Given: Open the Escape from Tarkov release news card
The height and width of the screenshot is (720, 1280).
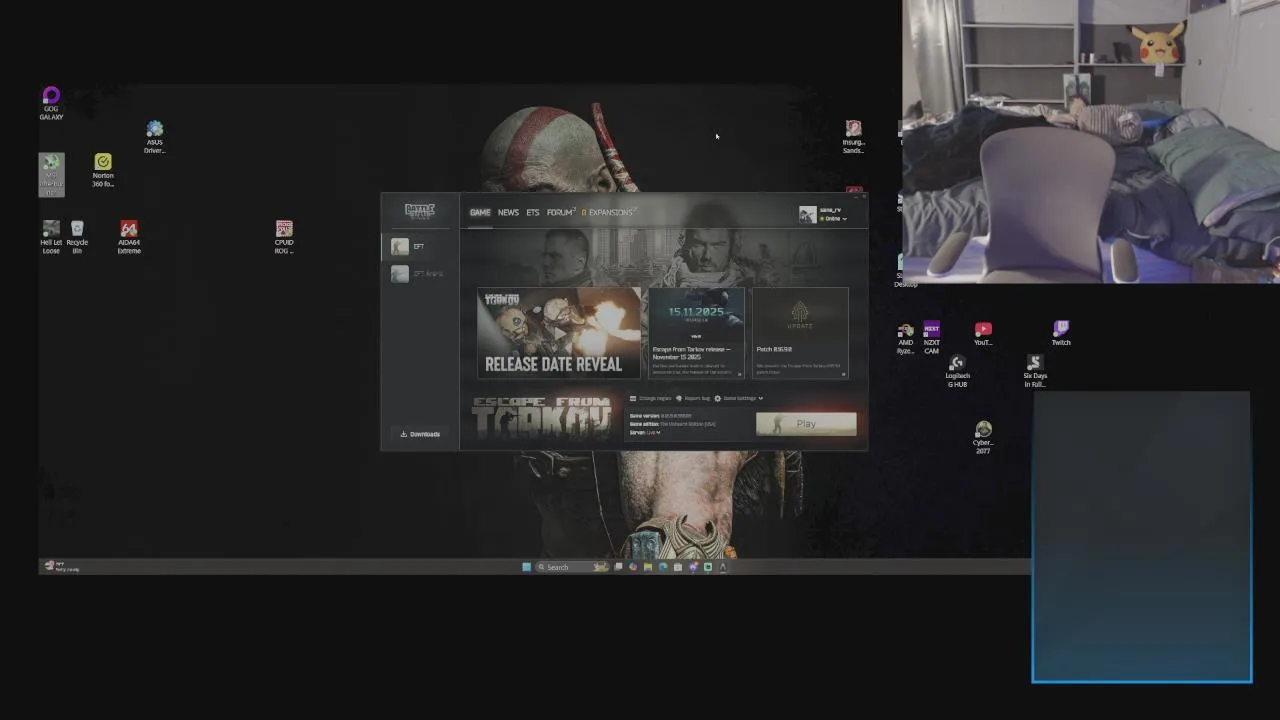Looking at the screenshot, I should [x=696, y=333].
